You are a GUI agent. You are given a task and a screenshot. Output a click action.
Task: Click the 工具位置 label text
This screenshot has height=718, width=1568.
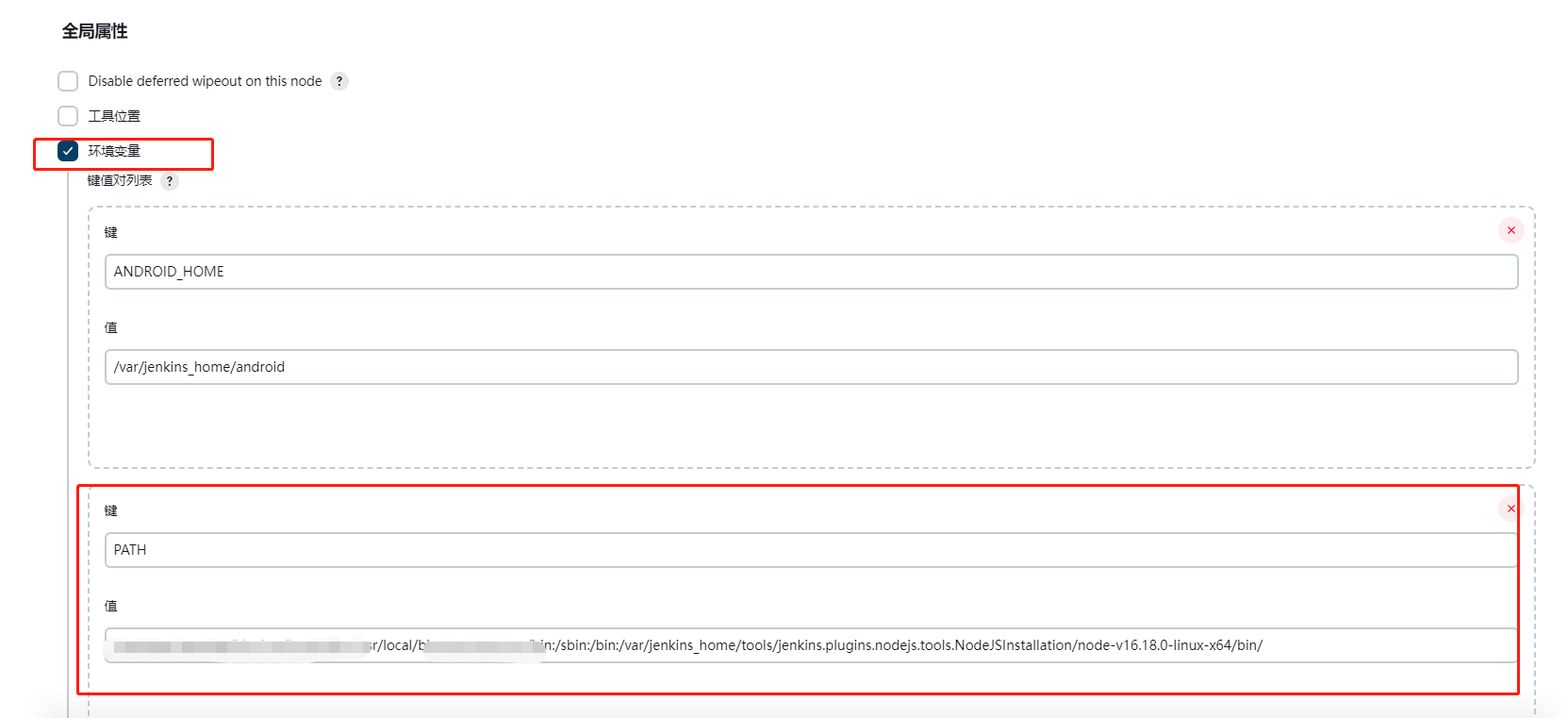click(x=114, y=116)
